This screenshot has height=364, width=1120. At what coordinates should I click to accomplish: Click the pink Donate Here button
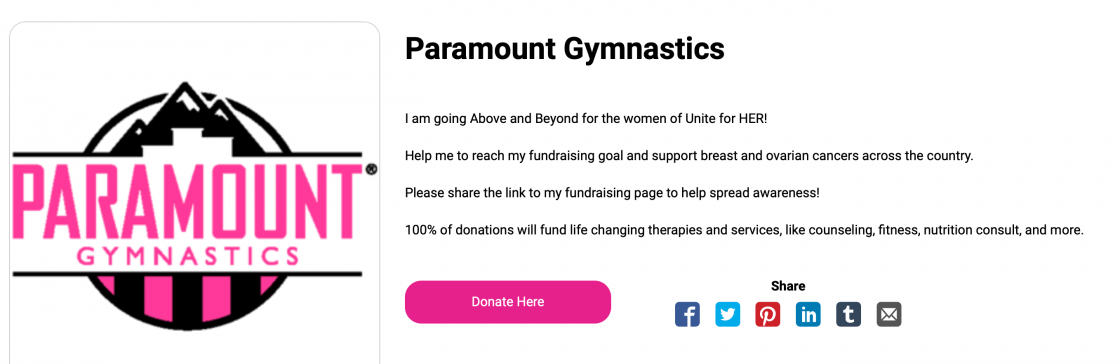pyautogui.click(x=508, y=302)
